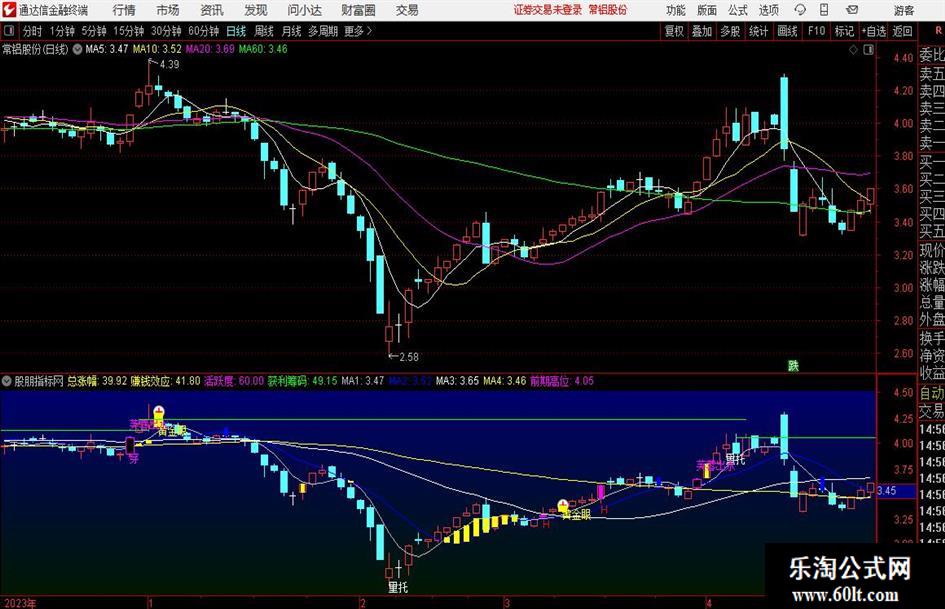The image size is (945, 609).
Task: Open the customer service headset icon
Action: [x=800, y=10]
